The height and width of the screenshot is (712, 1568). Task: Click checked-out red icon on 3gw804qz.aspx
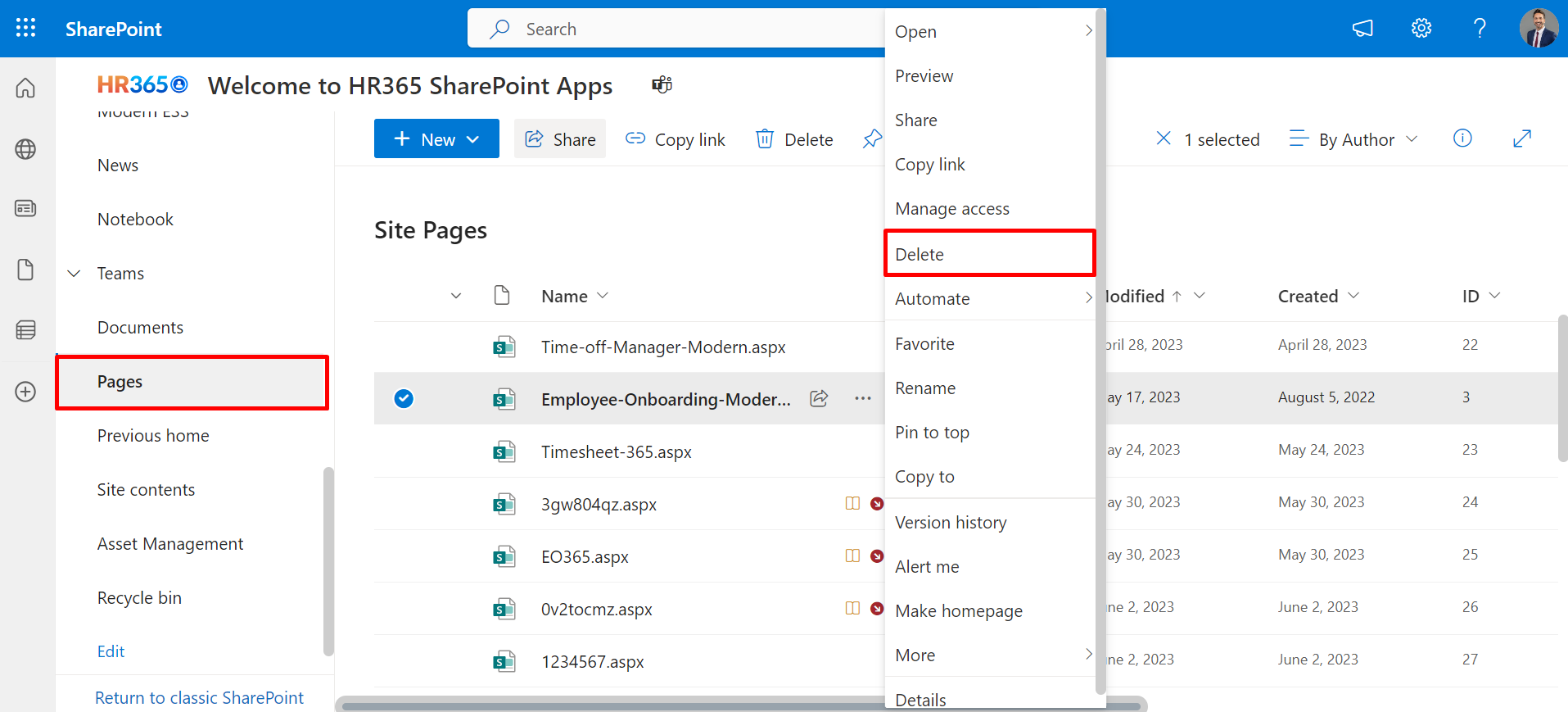click(877, 503)
